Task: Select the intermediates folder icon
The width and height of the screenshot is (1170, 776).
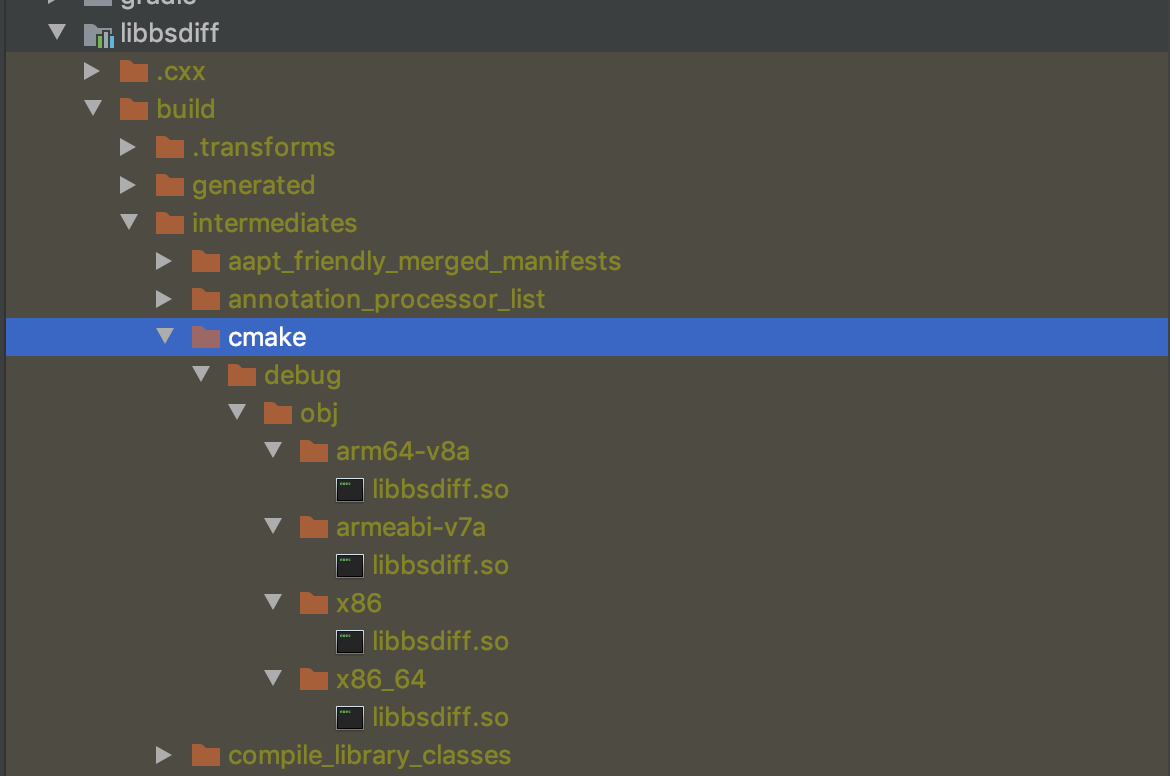Action: coord(169,223)
